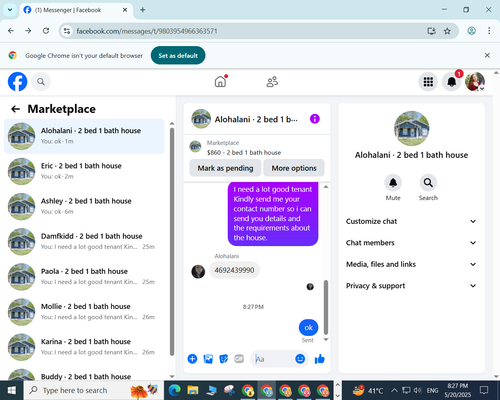Expand Privacy & support section
This screenshot has width=500, height=400.
coord(411,286)
